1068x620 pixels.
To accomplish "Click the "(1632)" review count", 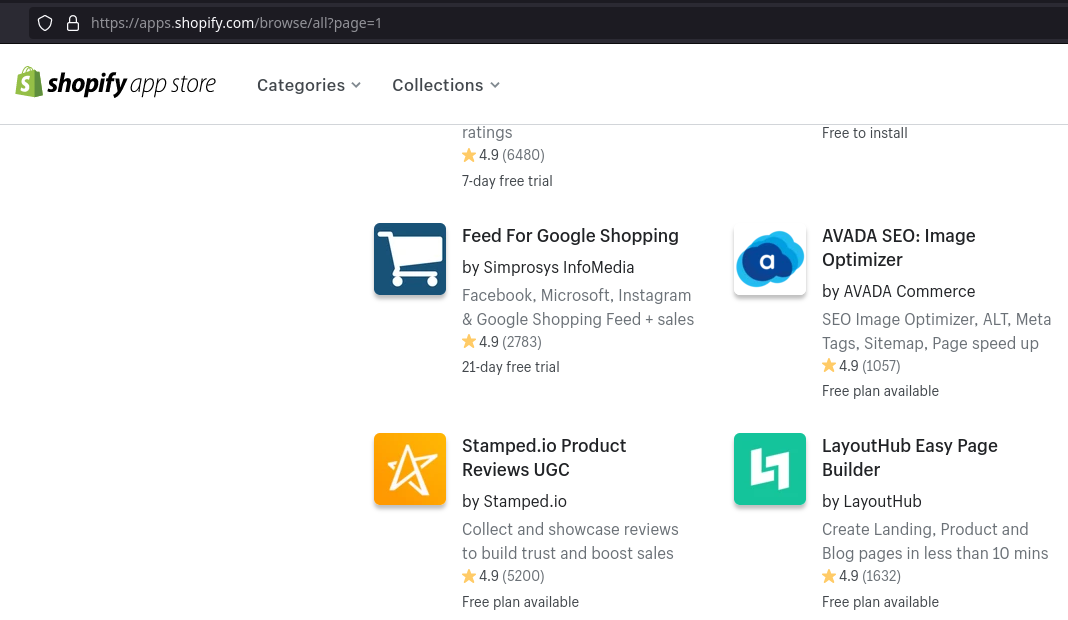I will [881, 576].
